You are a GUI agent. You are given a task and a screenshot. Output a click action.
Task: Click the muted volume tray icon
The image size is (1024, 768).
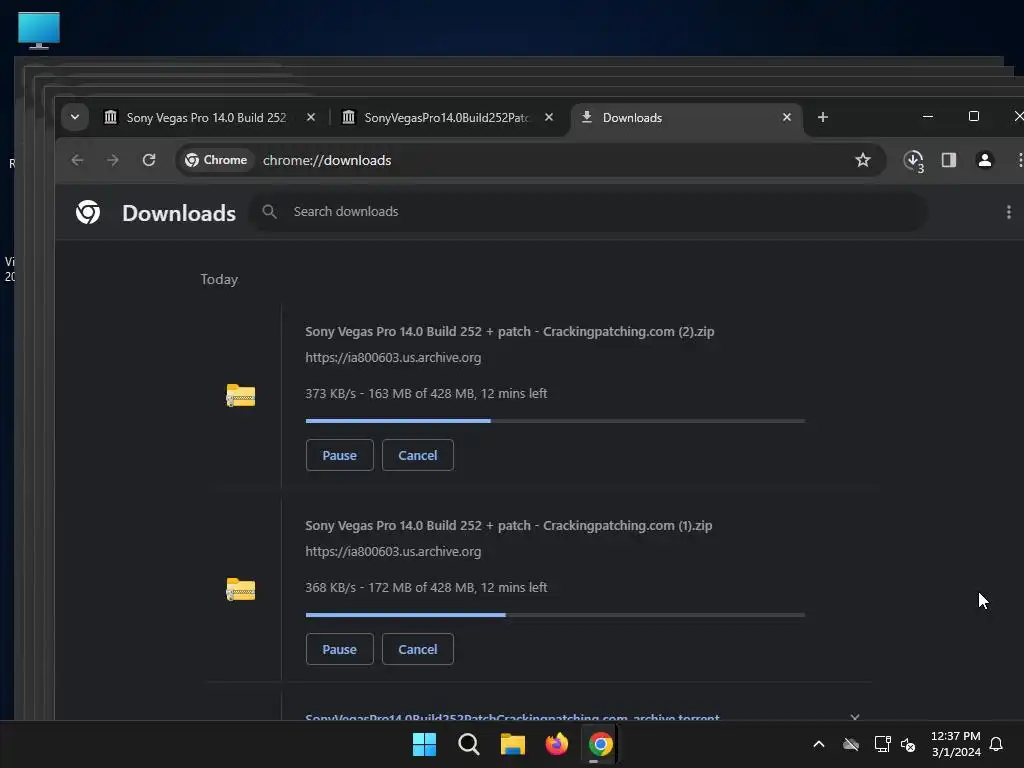click(x=908, y=744)
